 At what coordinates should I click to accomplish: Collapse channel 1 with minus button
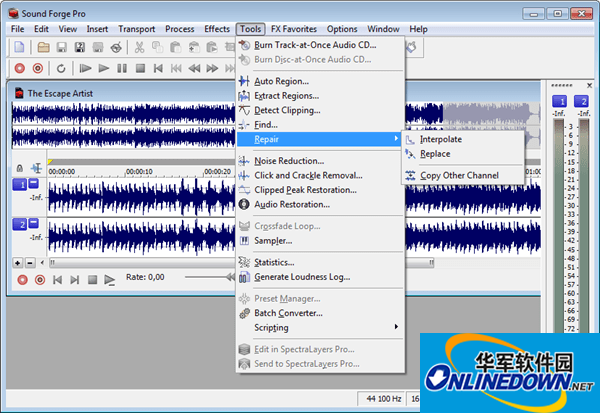point(33,185)
